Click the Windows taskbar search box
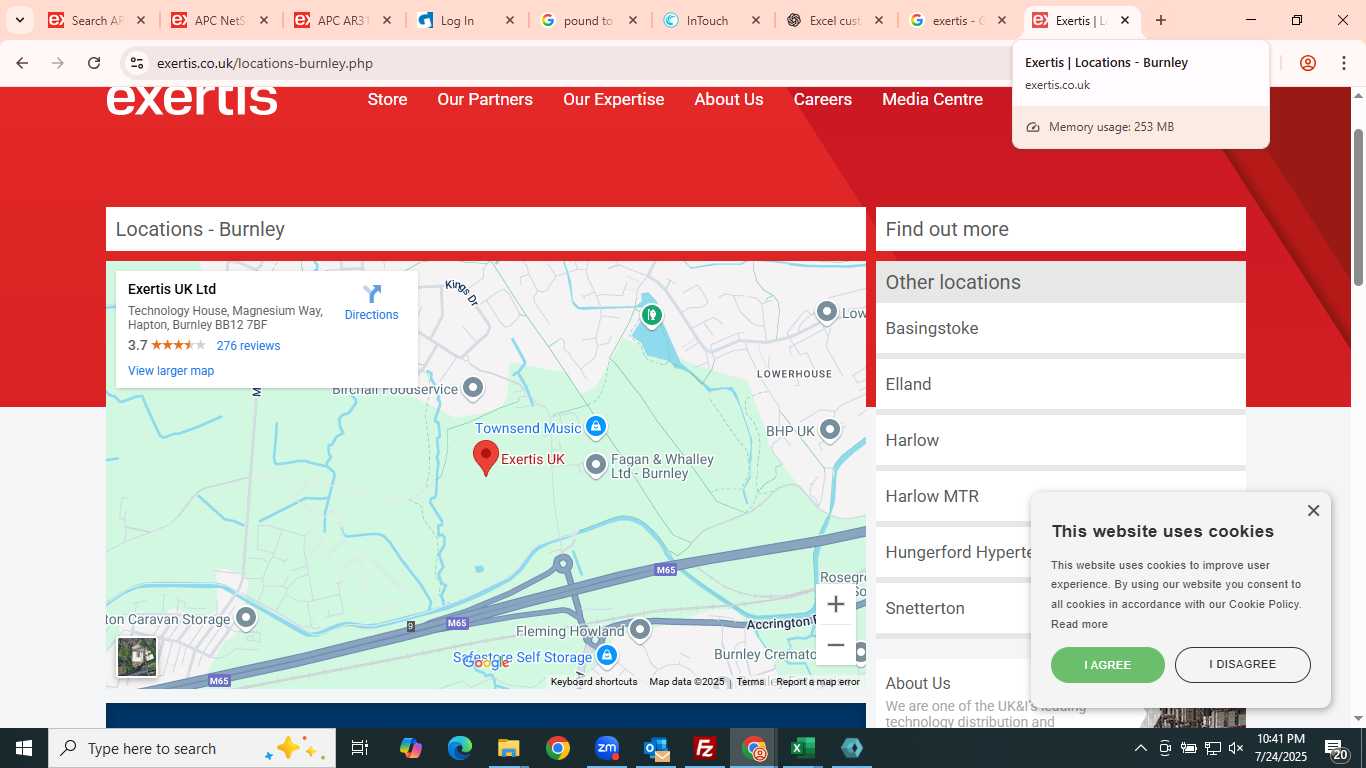The height and width of the screenshot is (768, 1366). [x=191, y=748]
